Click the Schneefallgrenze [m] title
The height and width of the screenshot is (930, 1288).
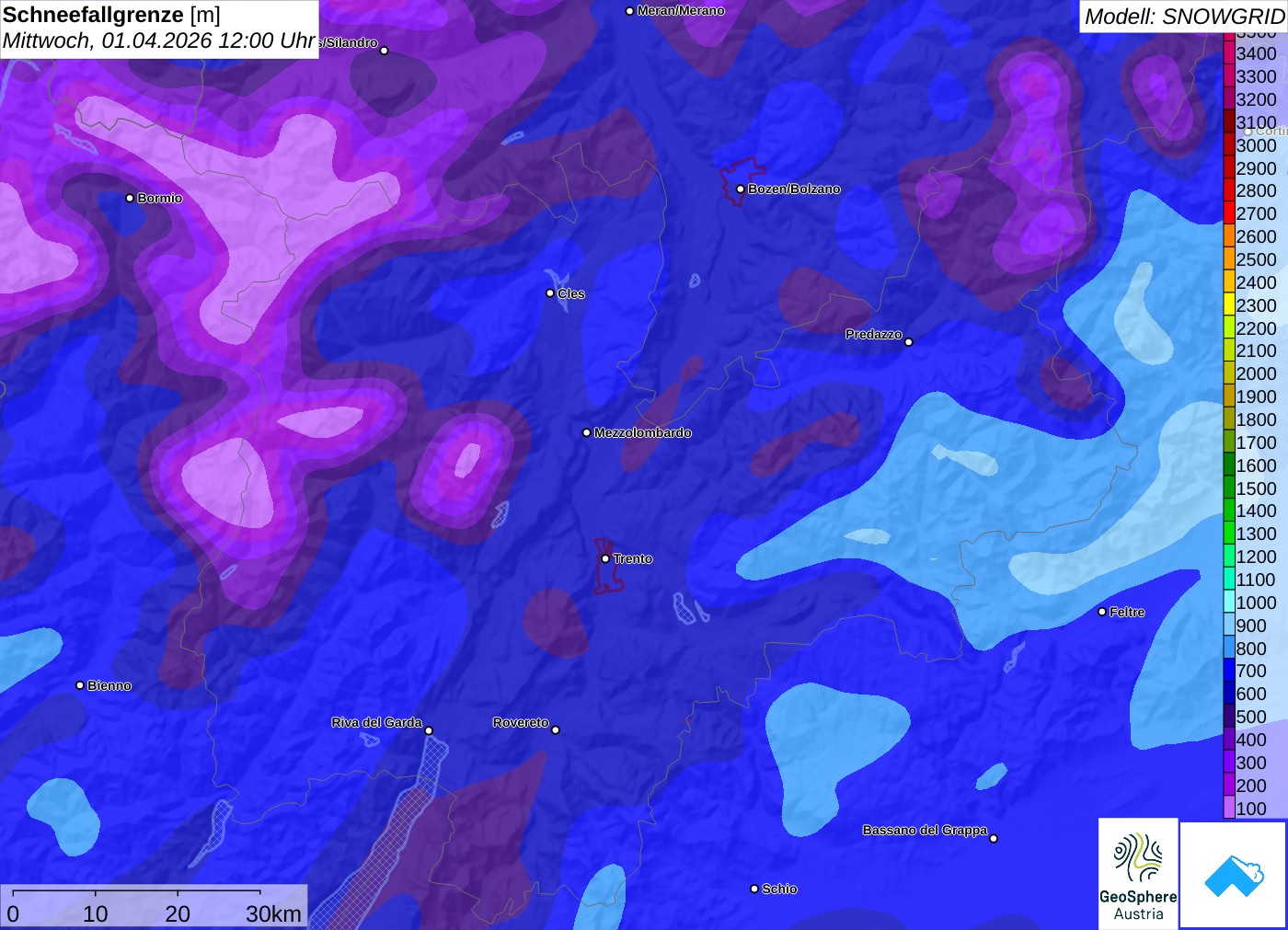coord(112,15)
